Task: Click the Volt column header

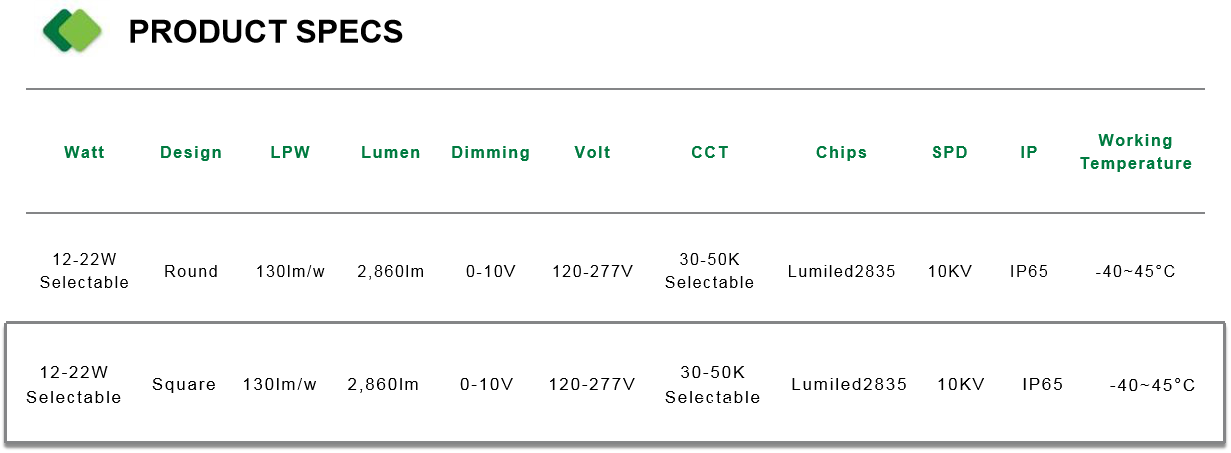Action: click(592, 153)
